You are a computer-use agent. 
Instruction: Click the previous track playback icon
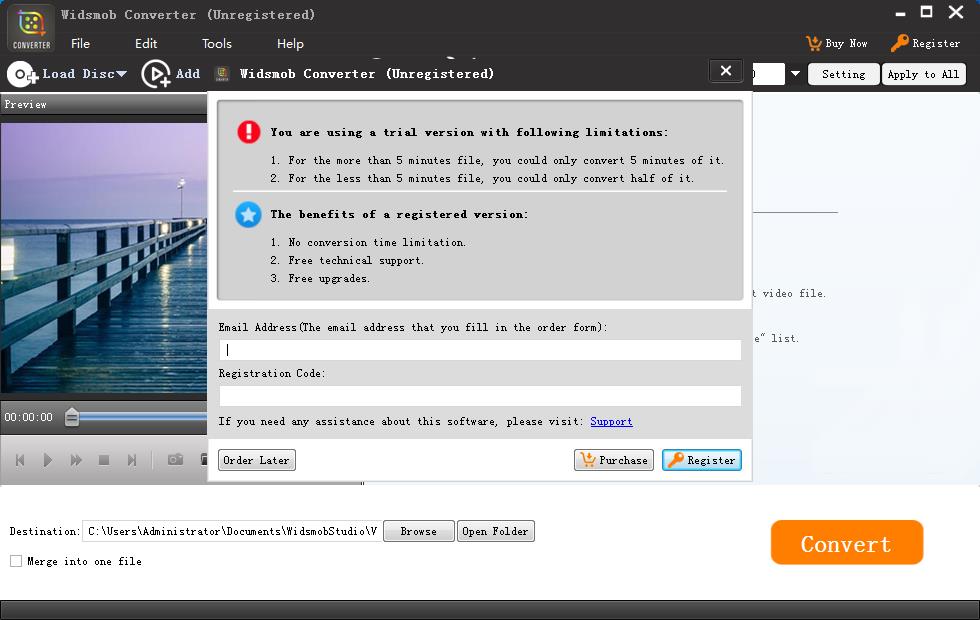[x=20, y=460]
